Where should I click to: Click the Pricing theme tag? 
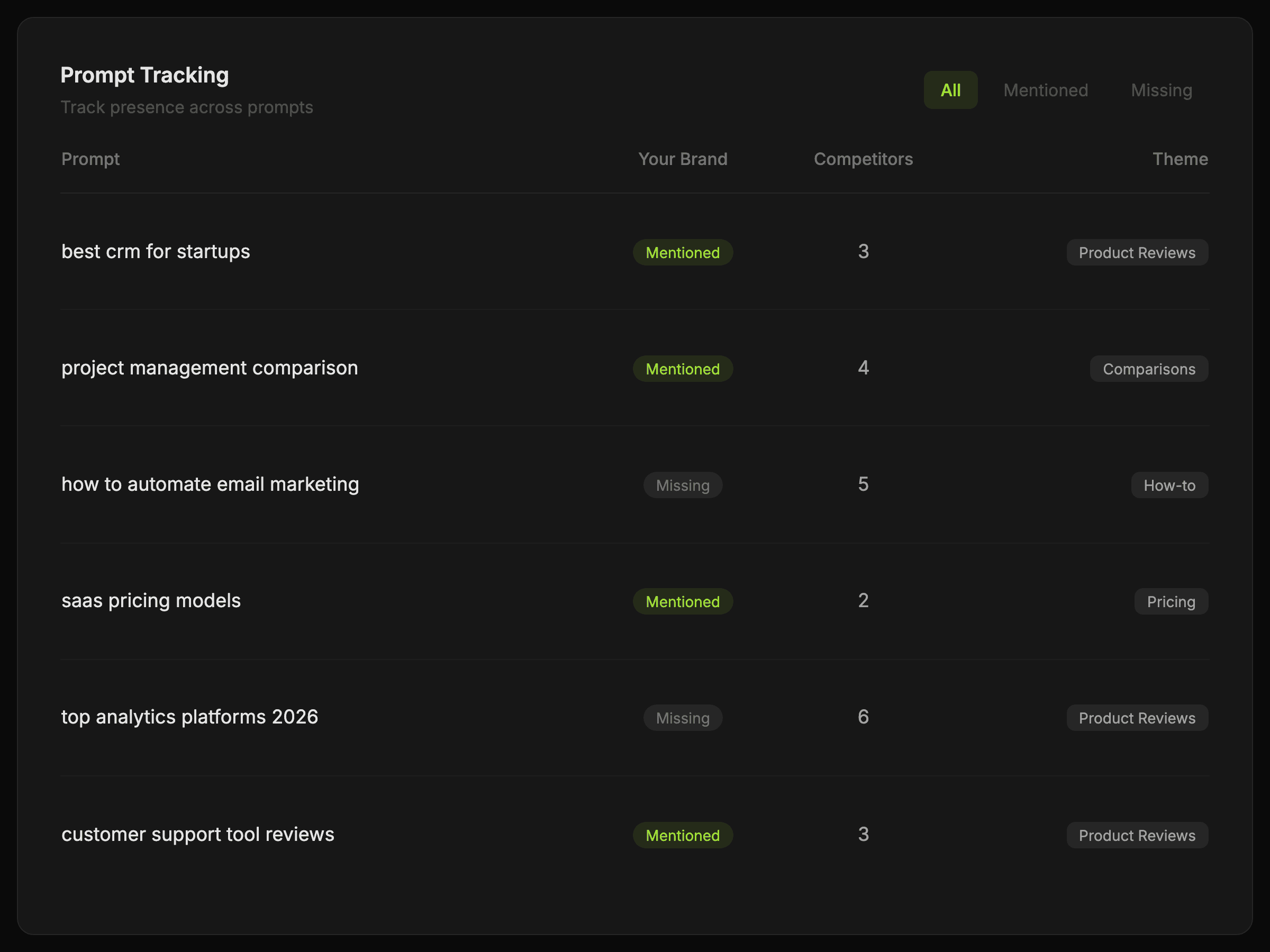click(x=1170, y=601)
